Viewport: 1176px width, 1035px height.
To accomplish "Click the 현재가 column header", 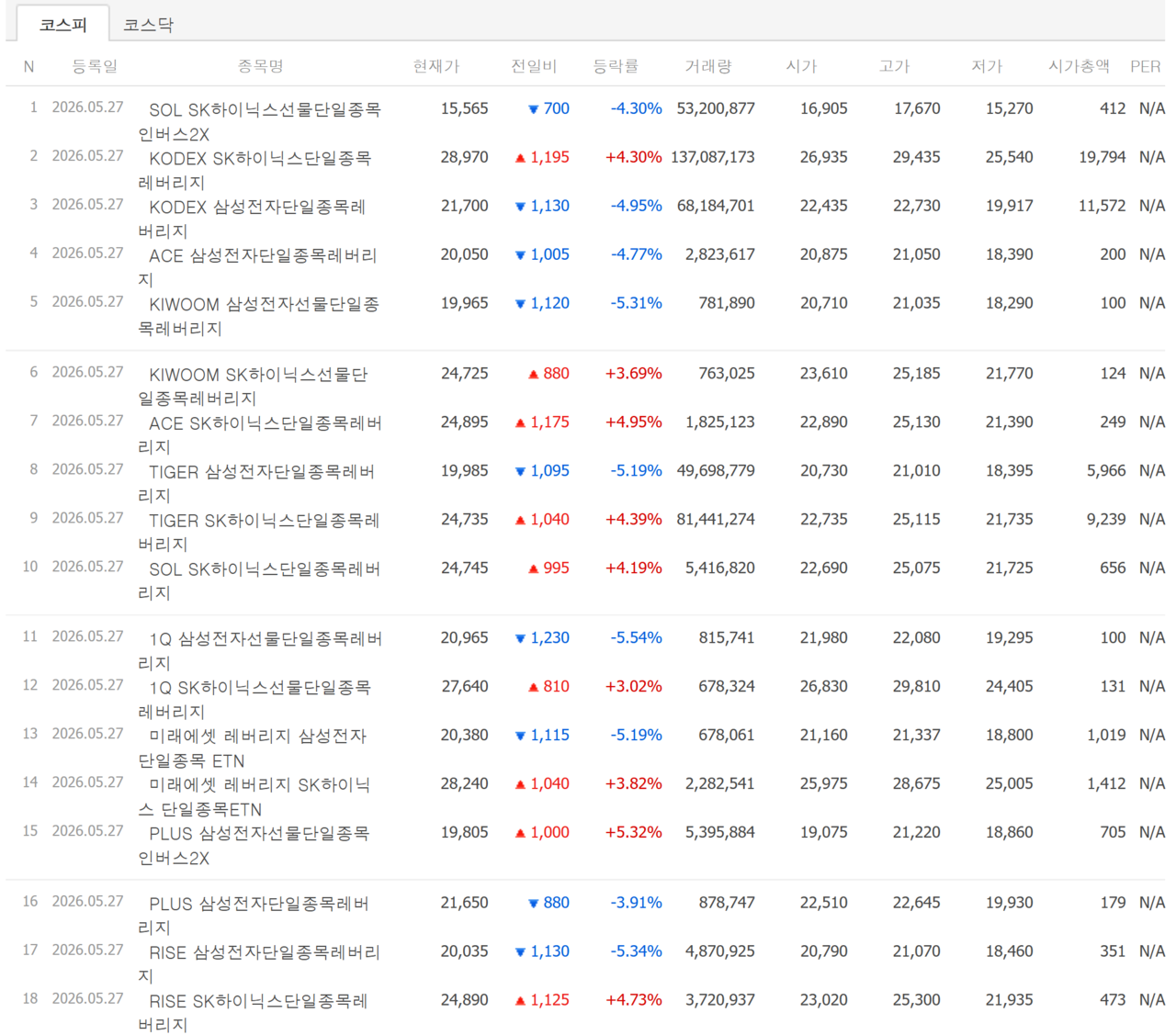I will click(435, 66).
